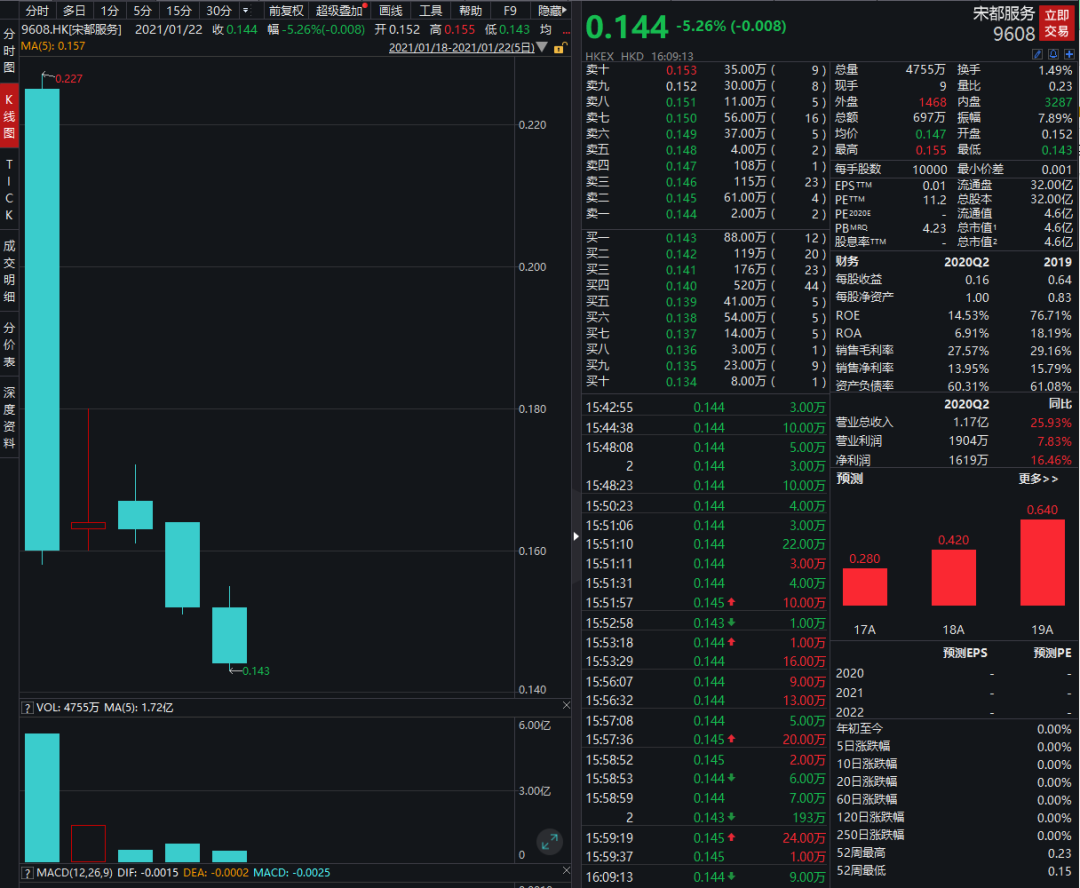Image resolution: width=1080 pixels, height=888 pixels.
Task: Click the 立即交易 trade button
Action: 1057,23
